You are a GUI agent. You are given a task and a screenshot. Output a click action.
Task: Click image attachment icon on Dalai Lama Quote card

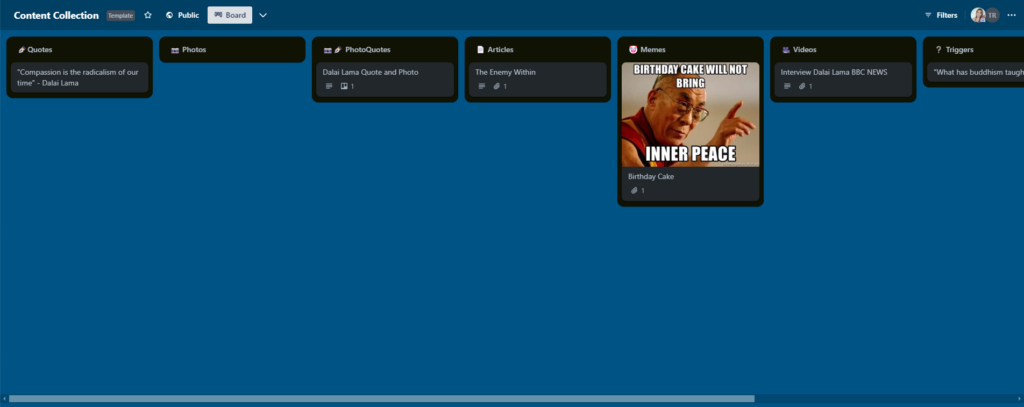pyautogui.click(x=344, y=86)
